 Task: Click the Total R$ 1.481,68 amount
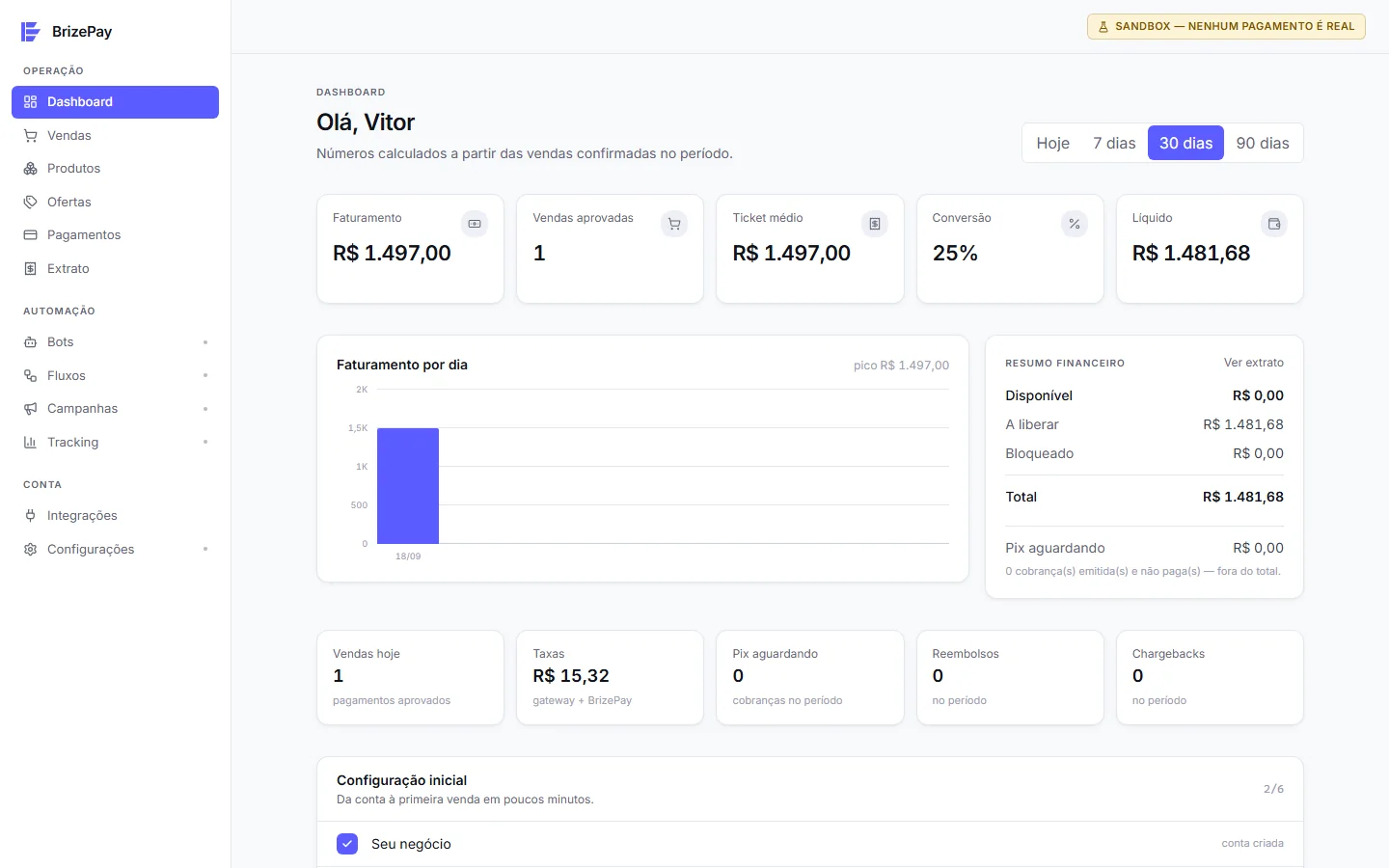1242,497
